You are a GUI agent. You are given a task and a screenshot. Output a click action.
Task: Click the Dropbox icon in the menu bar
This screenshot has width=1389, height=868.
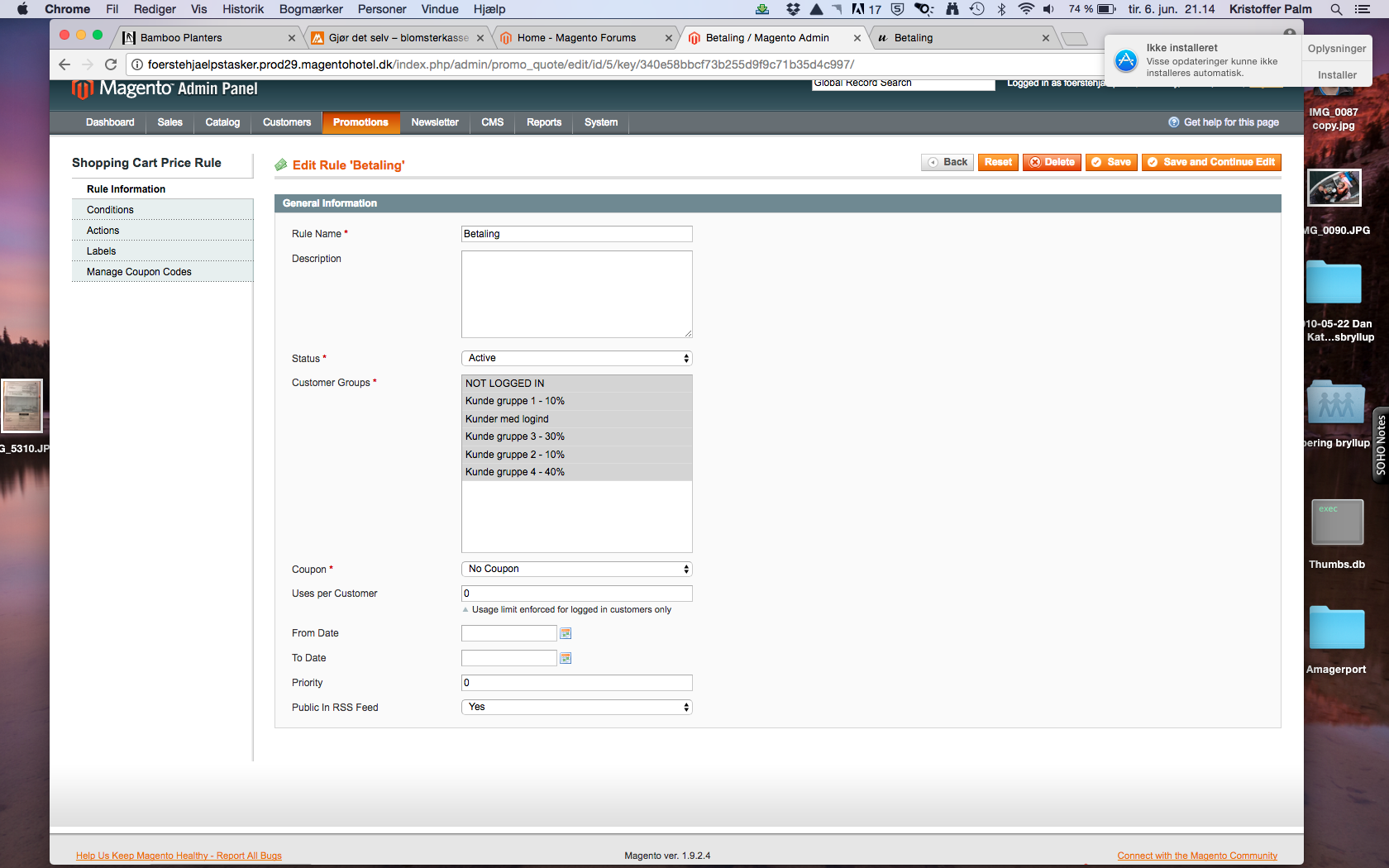792,9
